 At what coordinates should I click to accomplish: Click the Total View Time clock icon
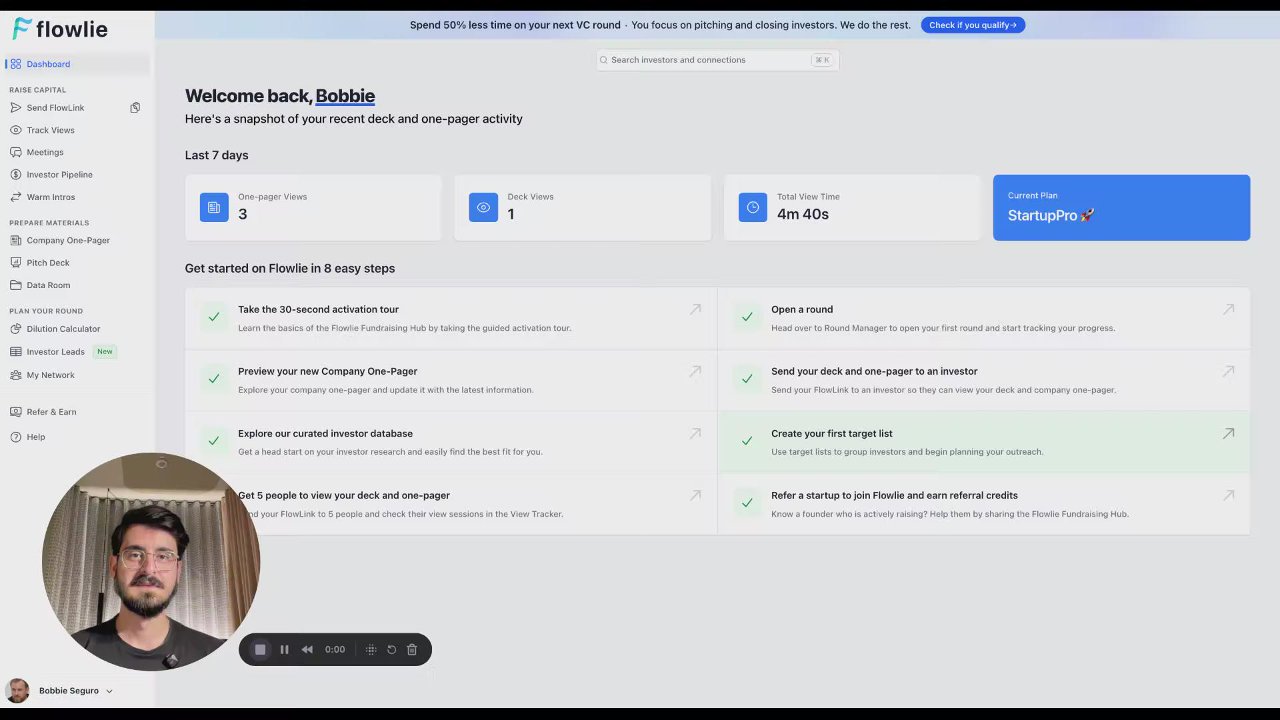[753, 207]
